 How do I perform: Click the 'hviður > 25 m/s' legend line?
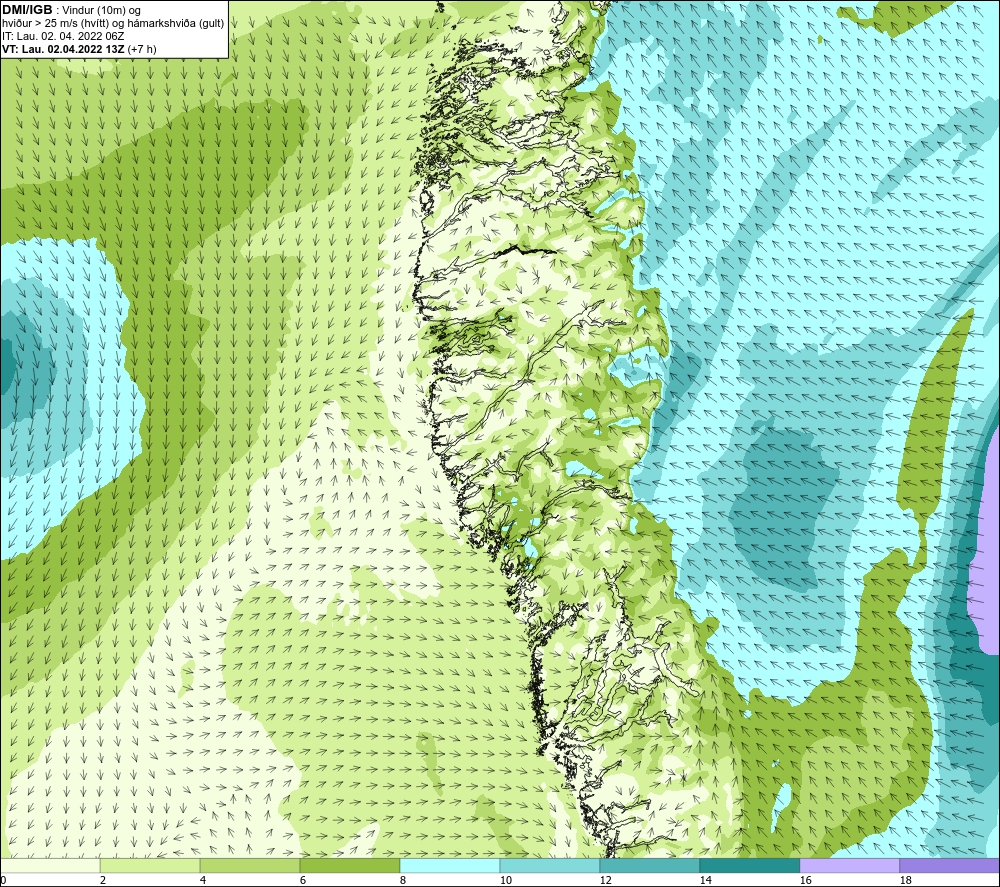[x=113, y=24]
